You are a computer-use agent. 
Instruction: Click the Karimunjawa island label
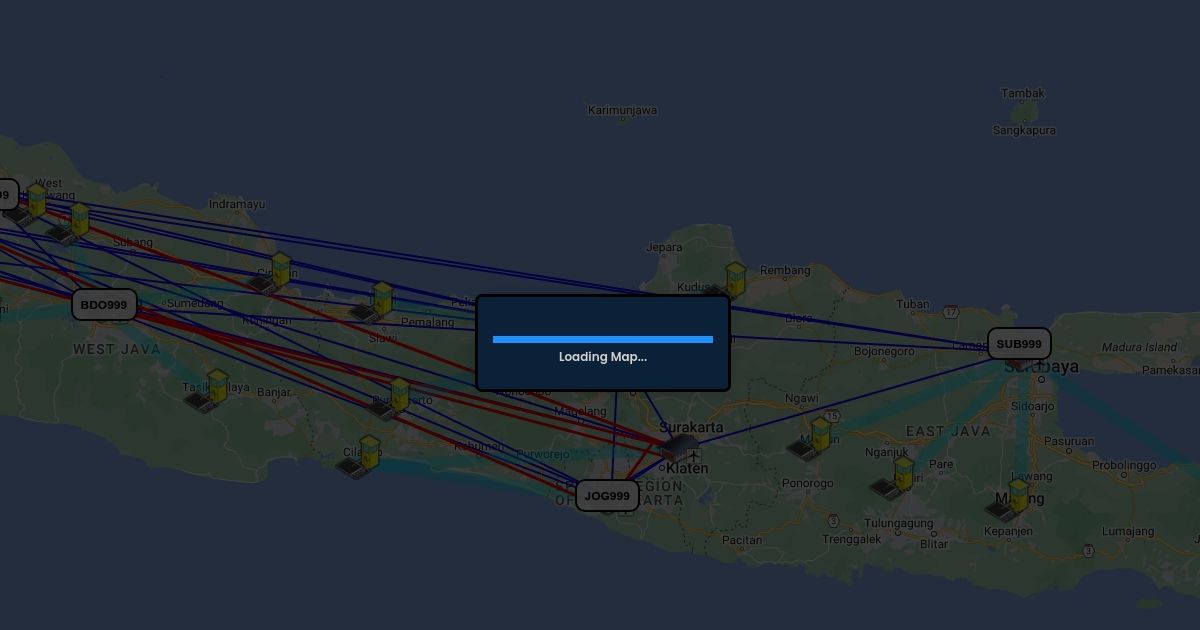pos(622,110)
